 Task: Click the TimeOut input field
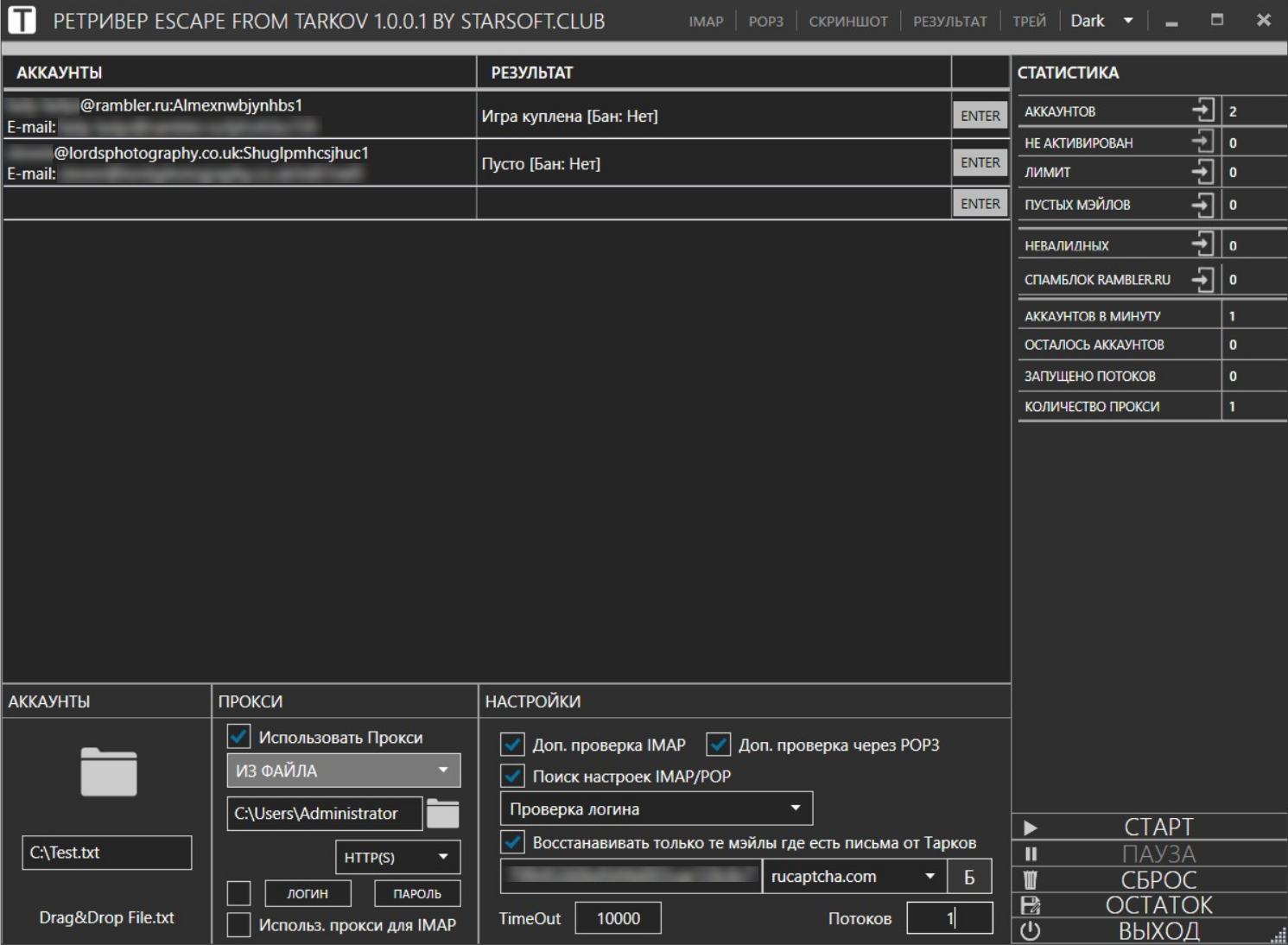618,918
